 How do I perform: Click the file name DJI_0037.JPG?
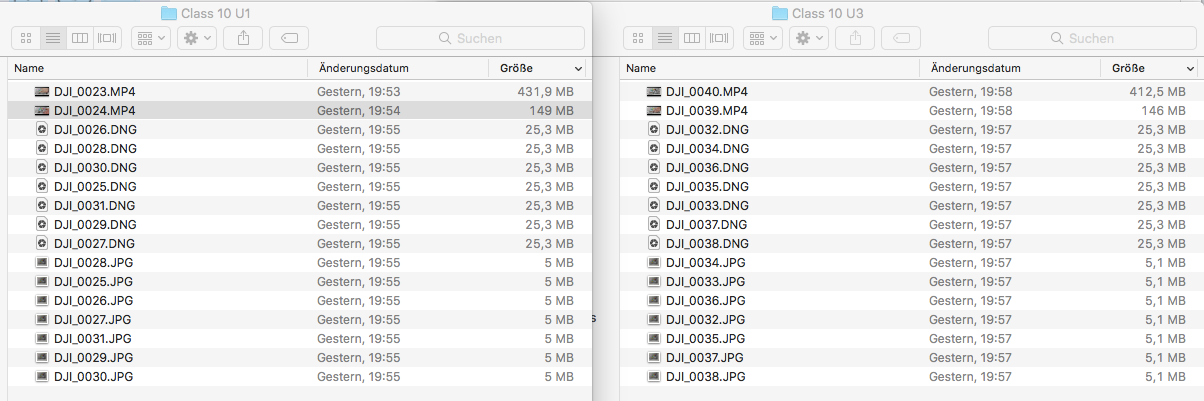(x=706, y=357)
